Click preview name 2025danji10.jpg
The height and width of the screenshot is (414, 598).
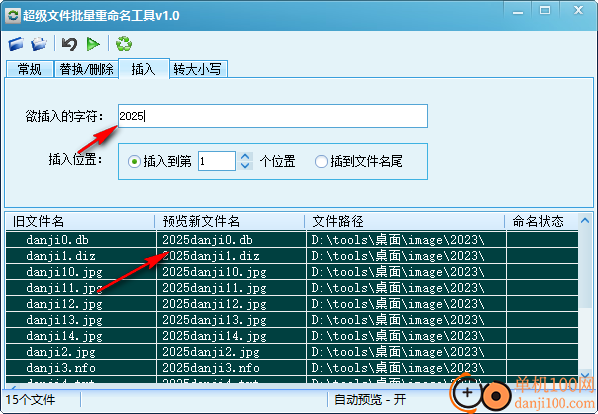[214, 272]
